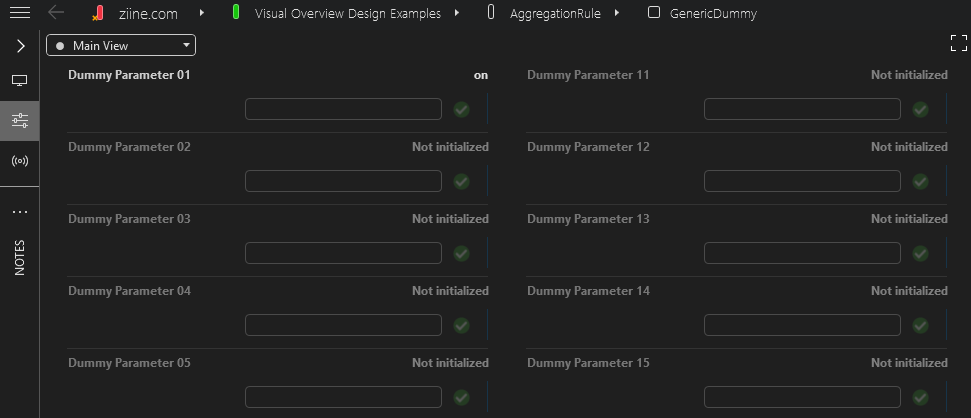Click the green check for Dummy Parameter 12
The image size is (971, 418).
tap(920, 181)
